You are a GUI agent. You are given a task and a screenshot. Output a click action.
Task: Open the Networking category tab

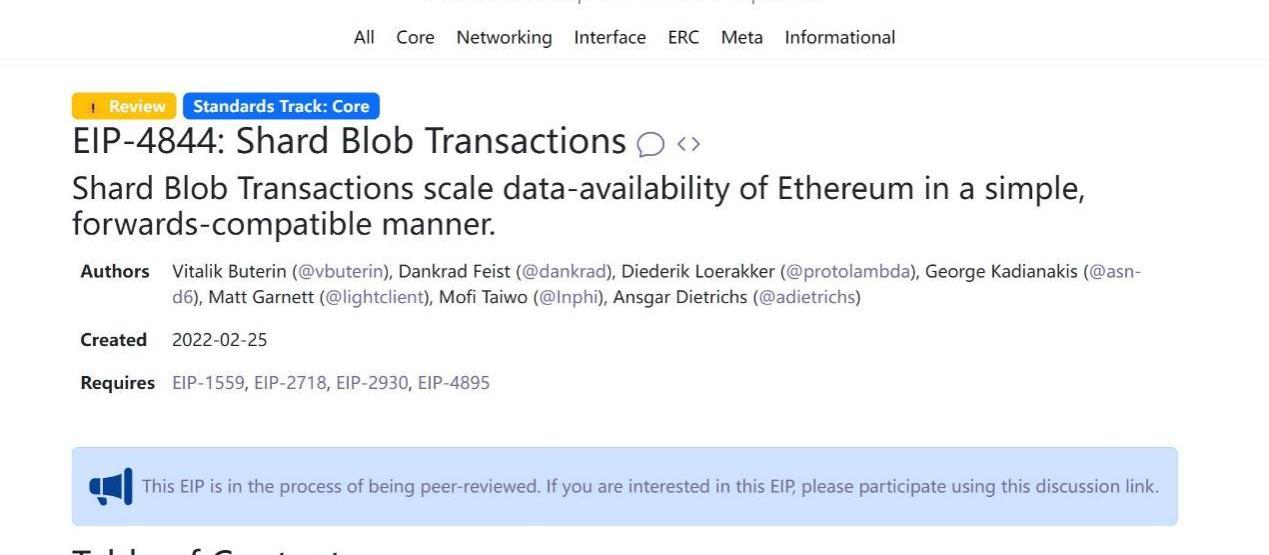[x=504, y=38]
